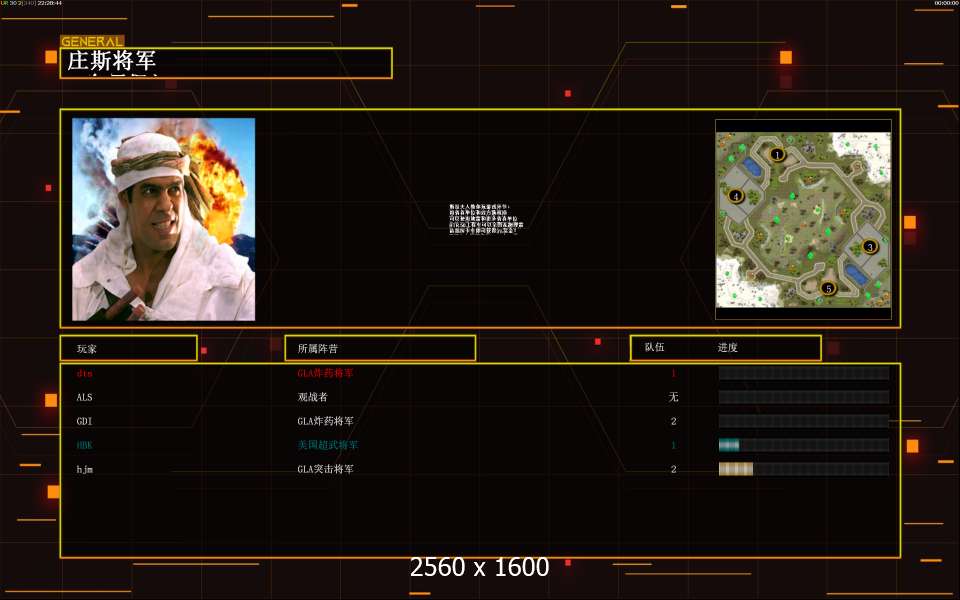Click the 庄斯将军 general name title box
Image resolution: width=960 pixels, height=600 pixels.
[x=226, y=63]
